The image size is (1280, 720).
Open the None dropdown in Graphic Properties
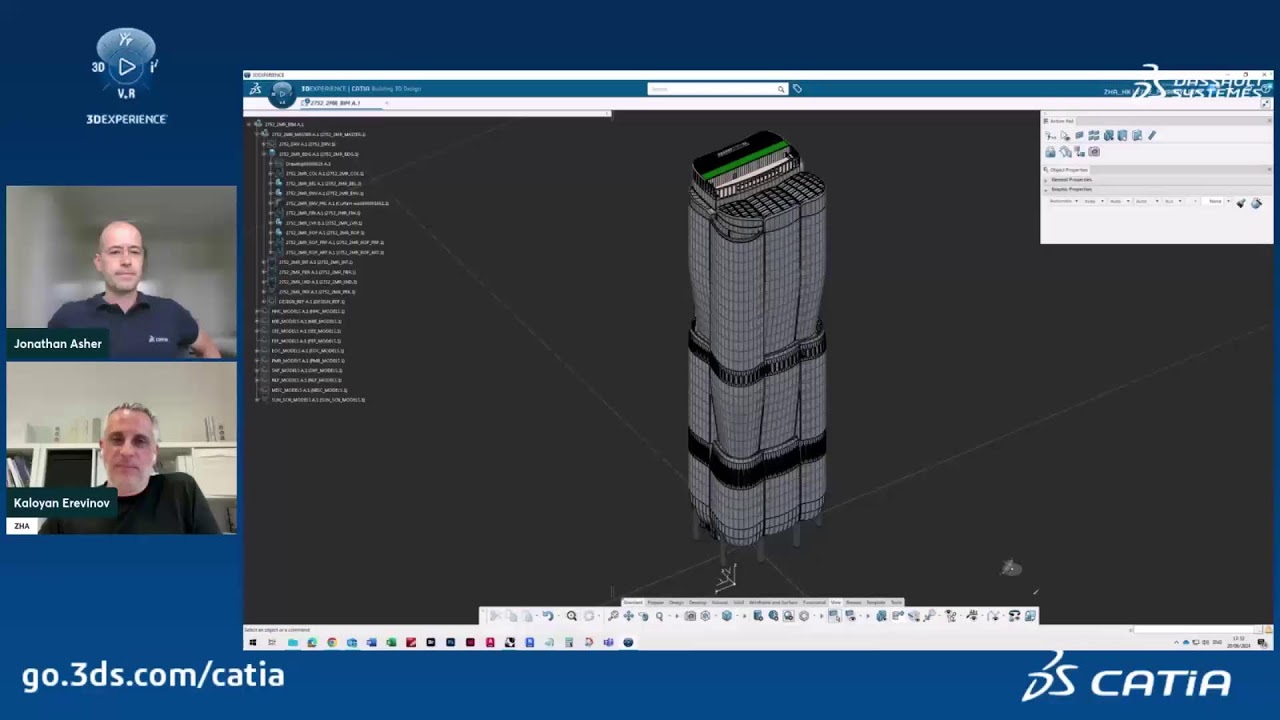click(x=1218, y=201)
